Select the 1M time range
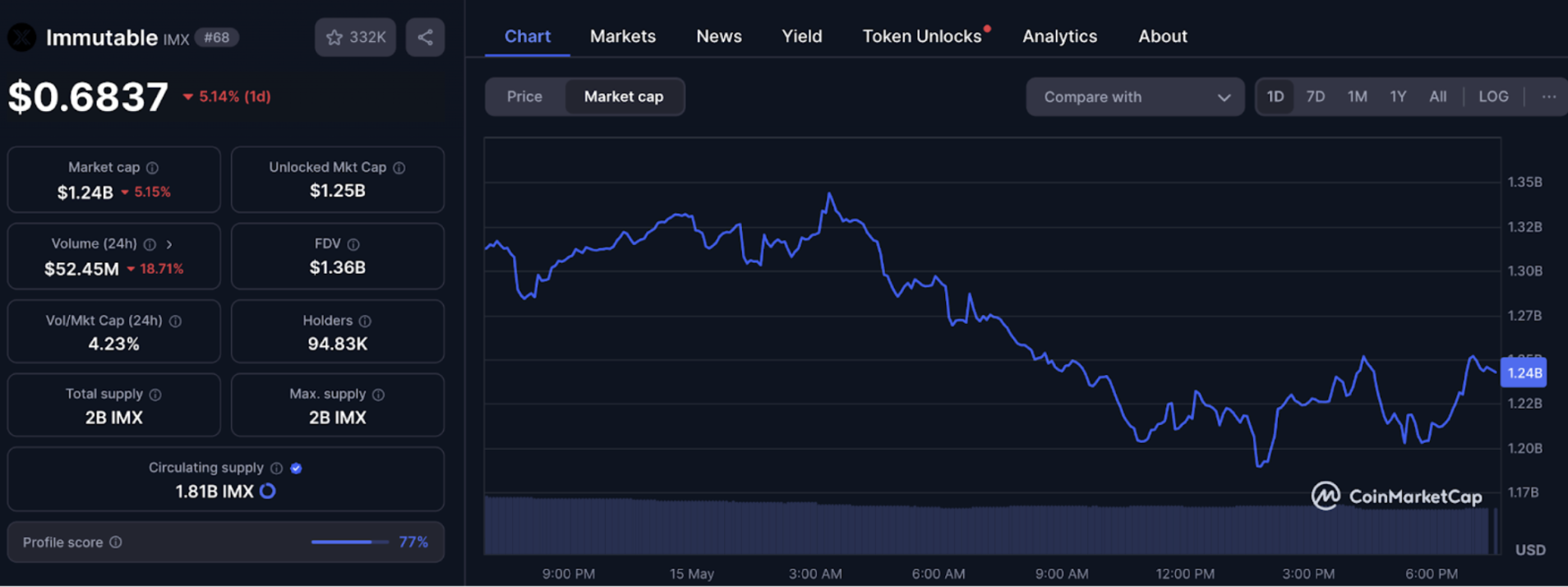The height and width of the screenshot is (587, 1568). [1358, 96]
